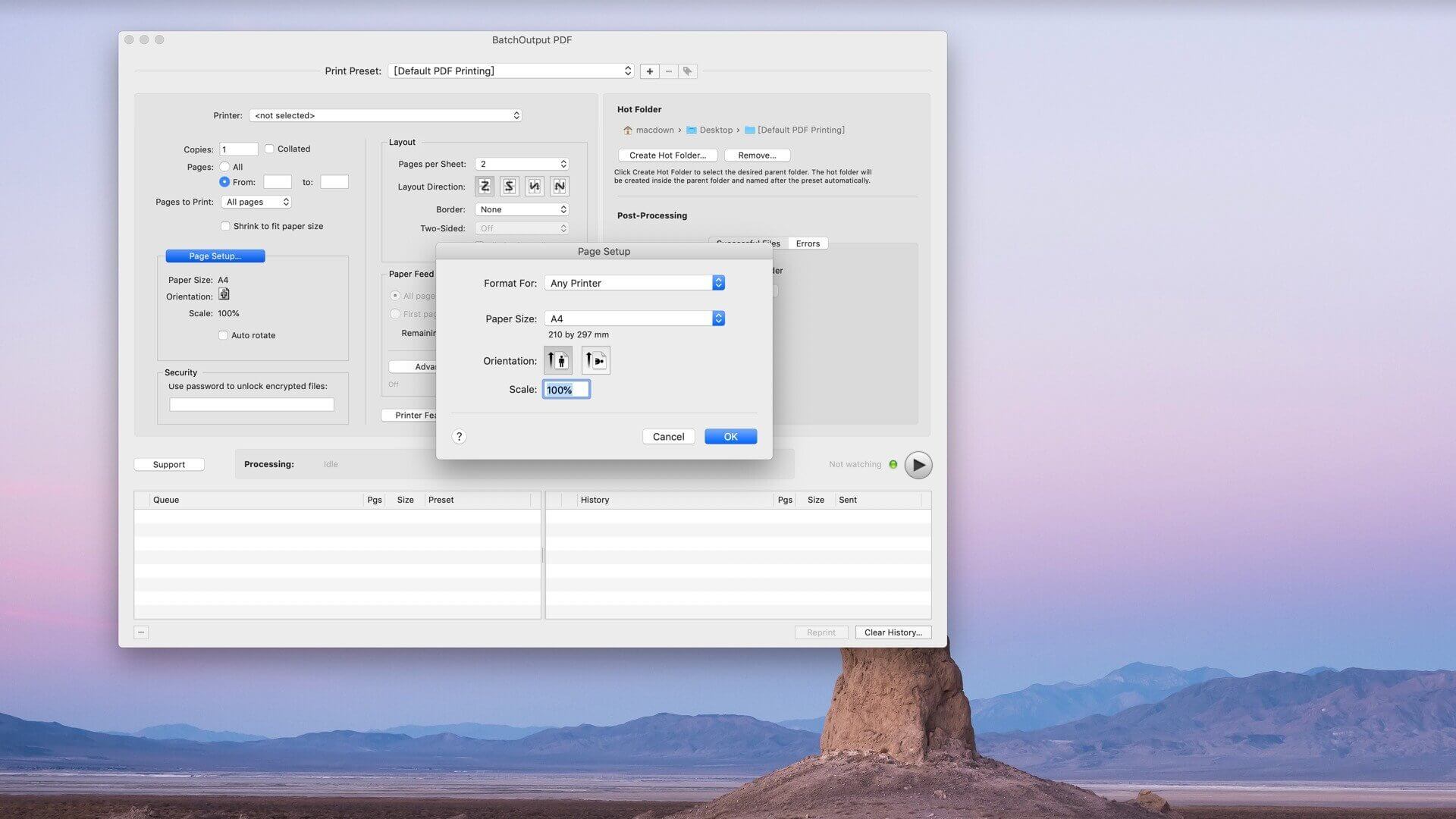The height and width of the screenshot is (819, 1456).
Task: Select First page radio in Paper Feed
Action: [x=395, y=314]
